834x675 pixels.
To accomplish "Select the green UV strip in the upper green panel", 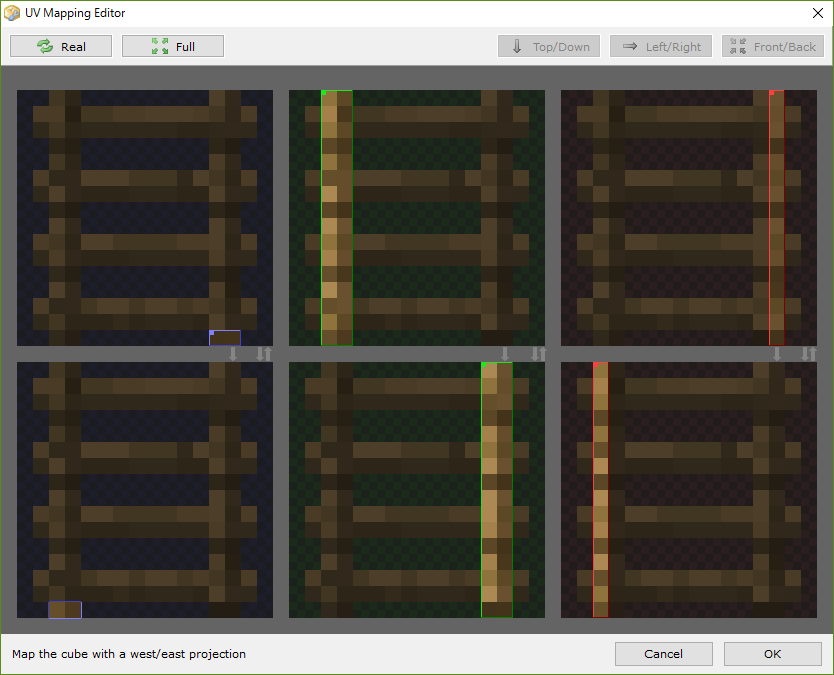I will [337, 218].
